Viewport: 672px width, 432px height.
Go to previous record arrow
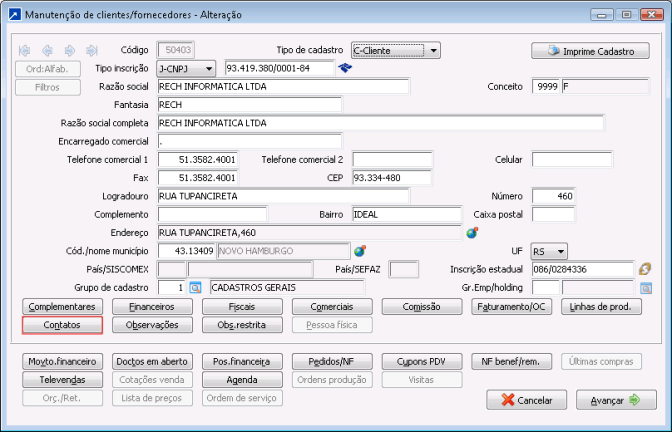tap(47, 51)
